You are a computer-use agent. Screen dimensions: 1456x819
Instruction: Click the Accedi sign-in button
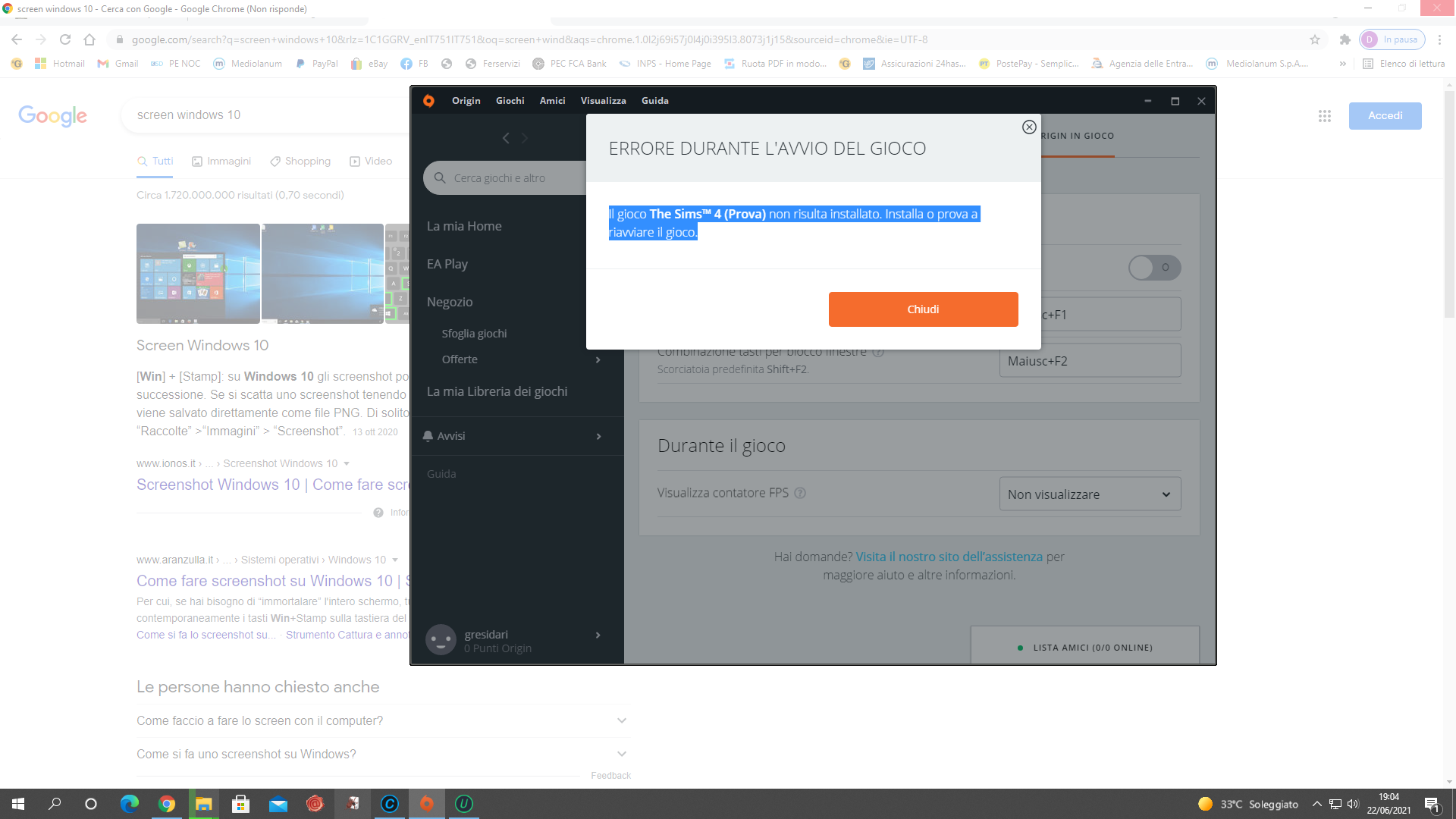point(1385,116)
